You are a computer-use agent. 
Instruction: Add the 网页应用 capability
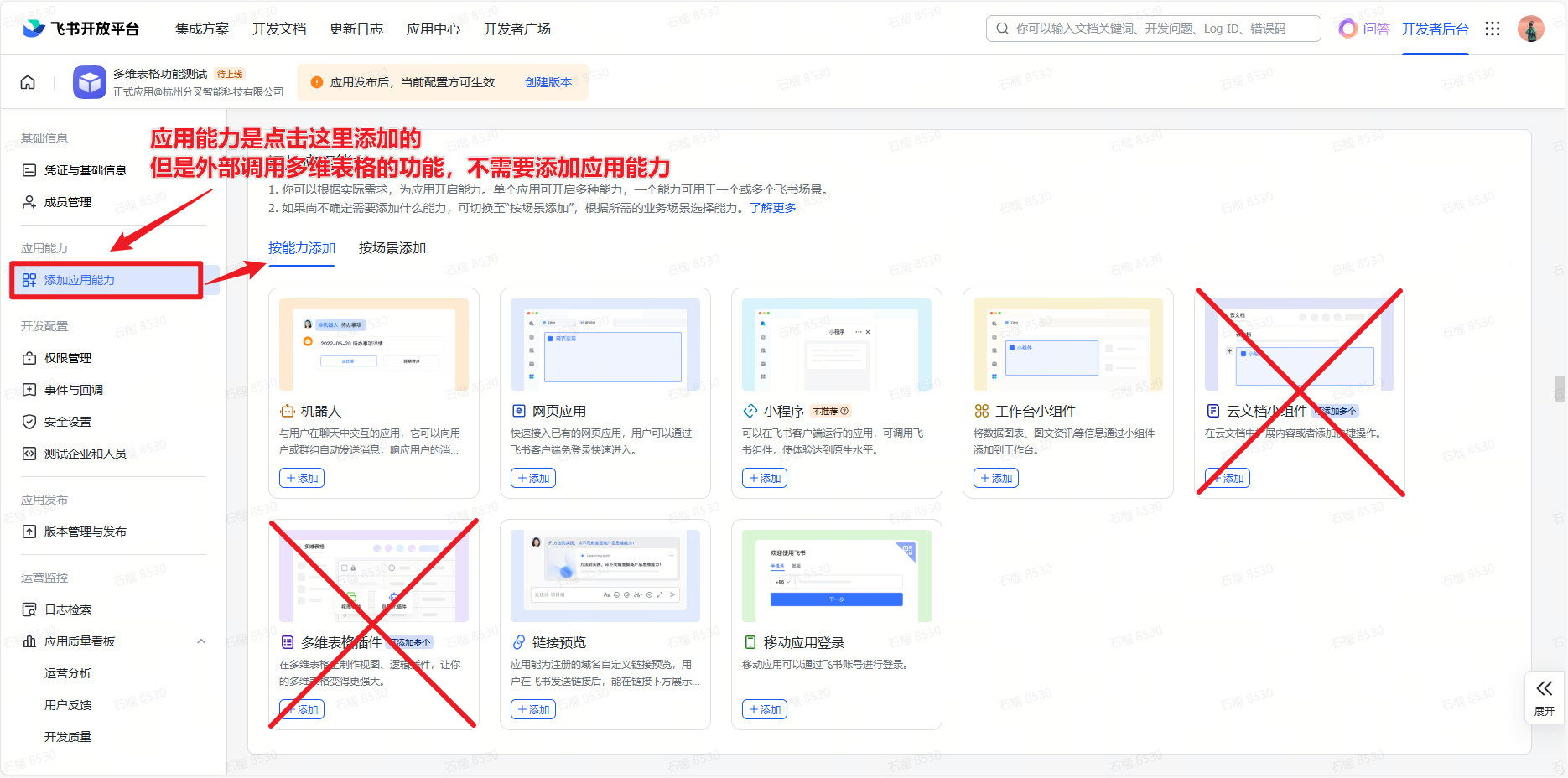[533, 478]
